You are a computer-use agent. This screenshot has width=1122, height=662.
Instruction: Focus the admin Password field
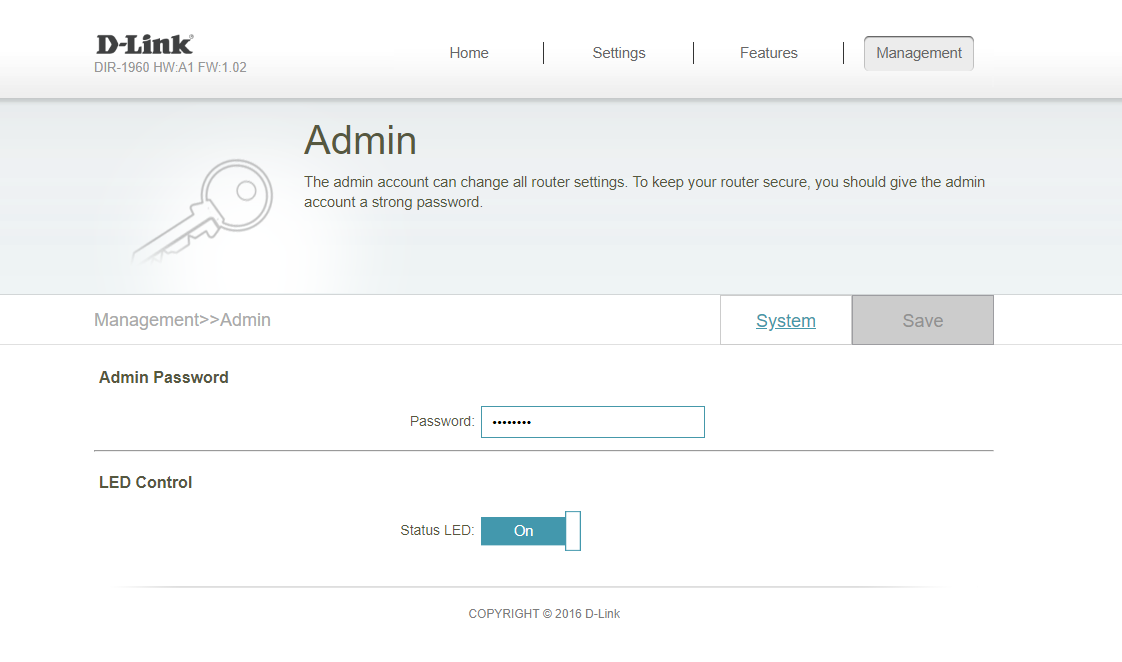592,422
